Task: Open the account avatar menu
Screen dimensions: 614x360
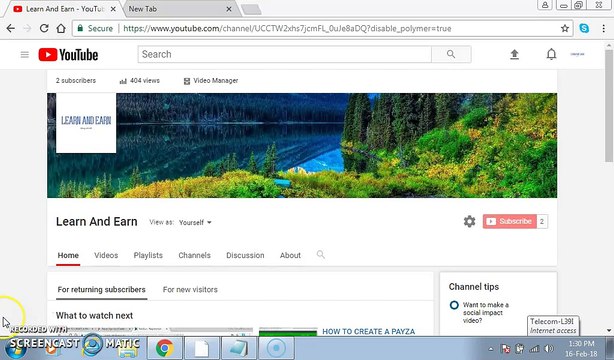Action: click(577, 54)
